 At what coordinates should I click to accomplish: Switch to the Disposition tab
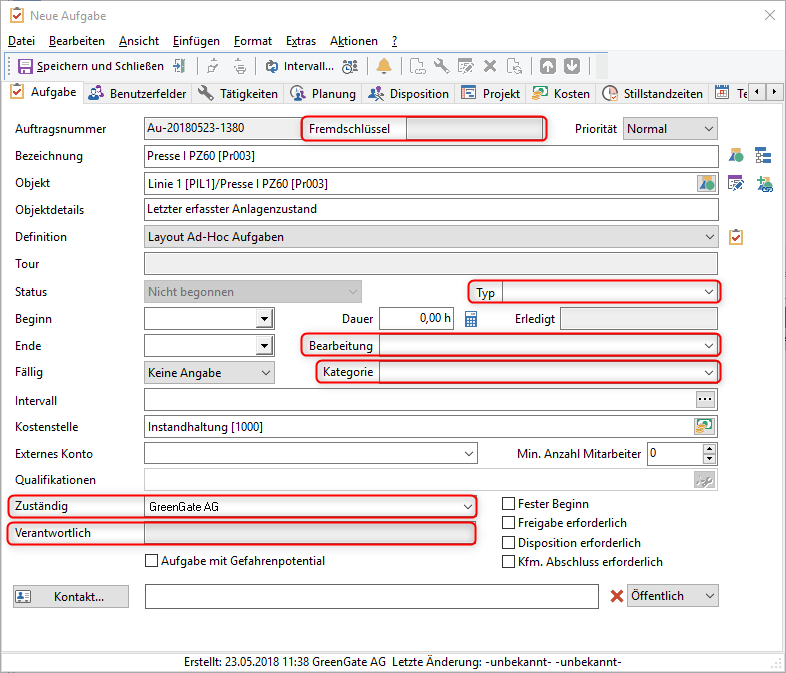click(x=409, y=94)
